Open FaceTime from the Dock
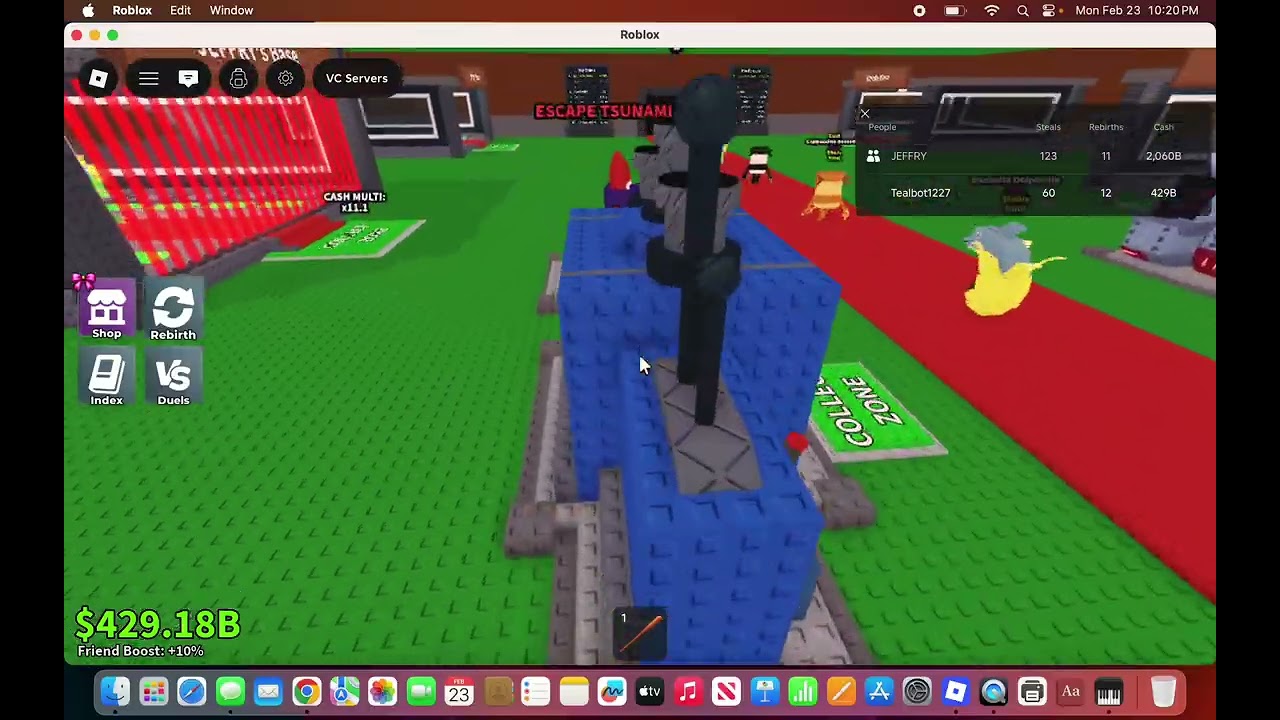1280x720 pixels. [421, 691]
